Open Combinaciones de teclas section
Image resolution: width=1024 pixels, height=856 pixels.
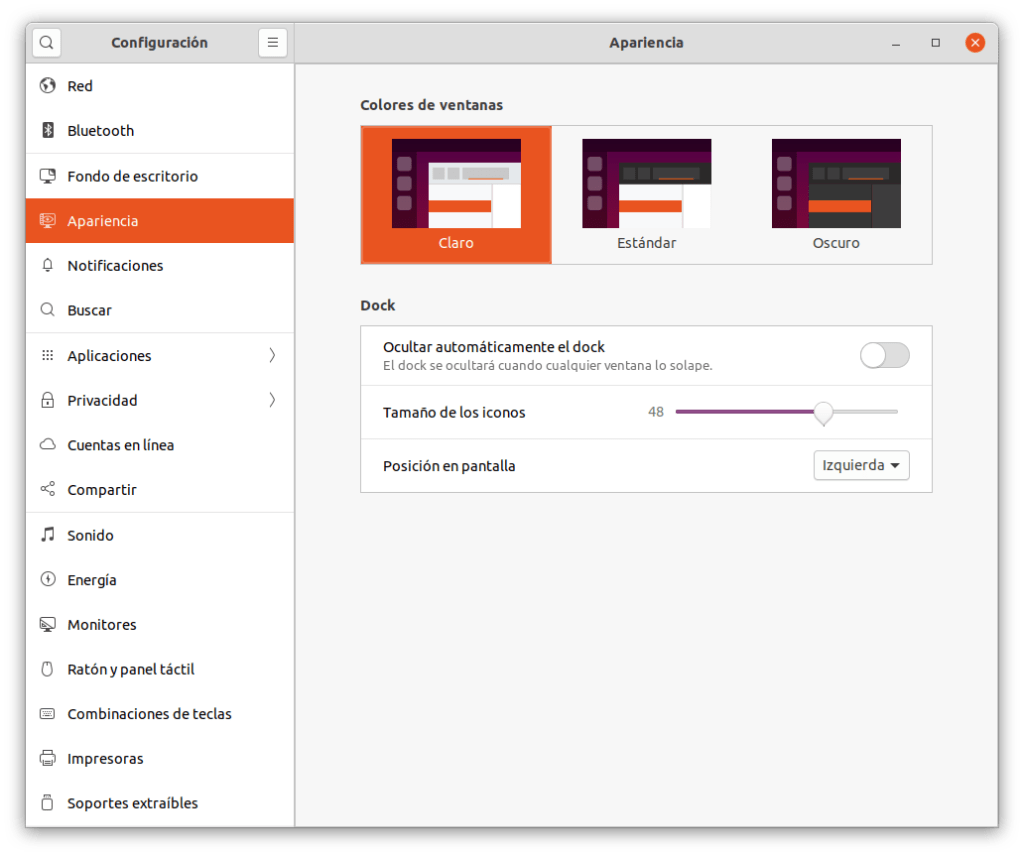click(x=149, y=714)
